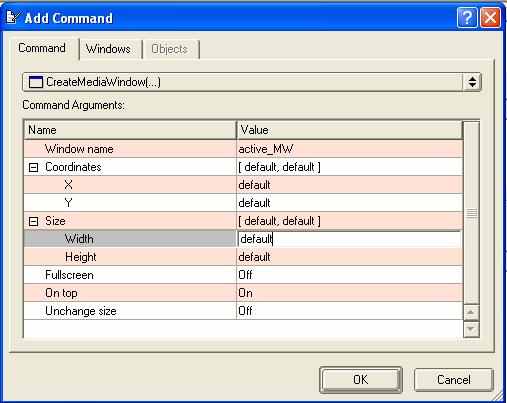
Task: Toggle the Fullscreen Off value
Action: (349, 275)
